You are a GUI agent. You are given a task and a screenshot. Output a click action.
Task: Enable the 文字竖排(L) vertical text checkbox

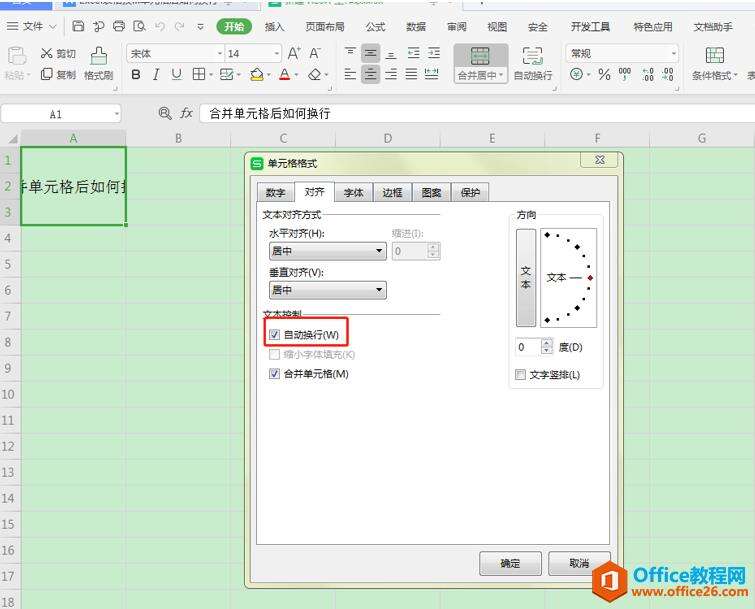click(520, 375)
